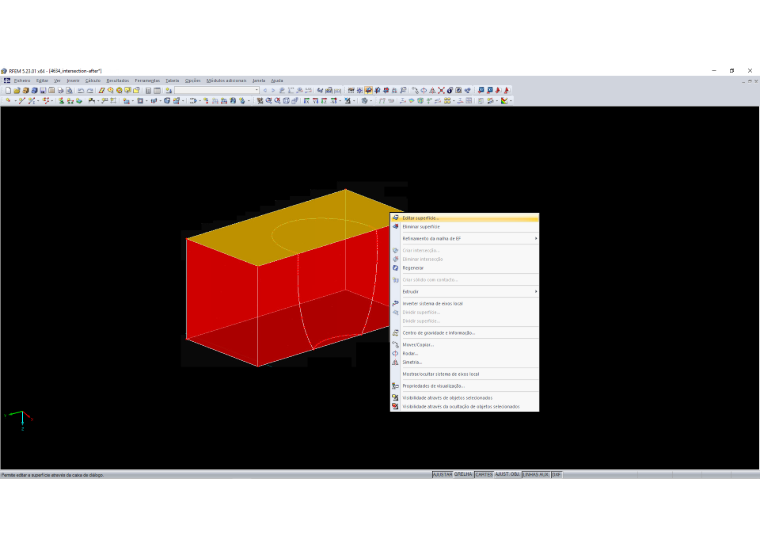
Task: Open the Tabela menu
Action: pos(173,80)
